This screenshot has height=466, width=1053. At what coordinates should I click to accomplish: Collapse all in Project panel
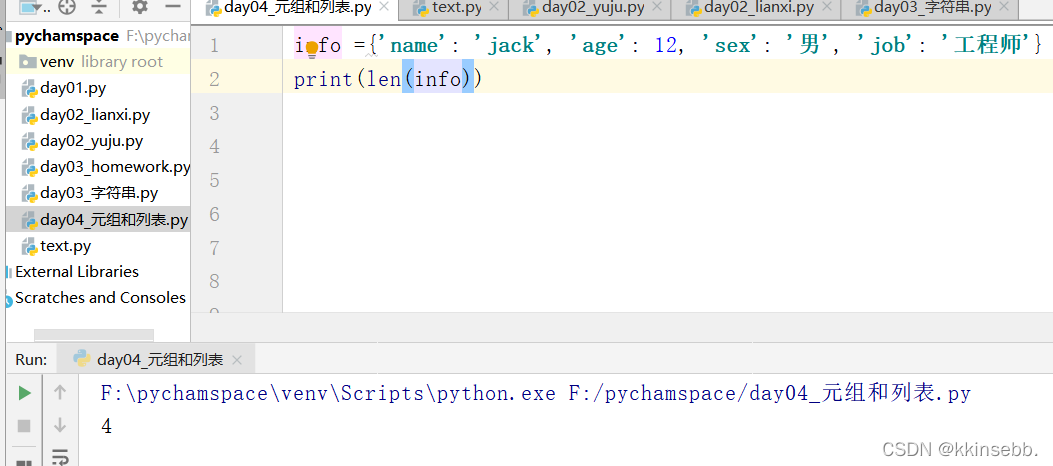coord(100,7)
